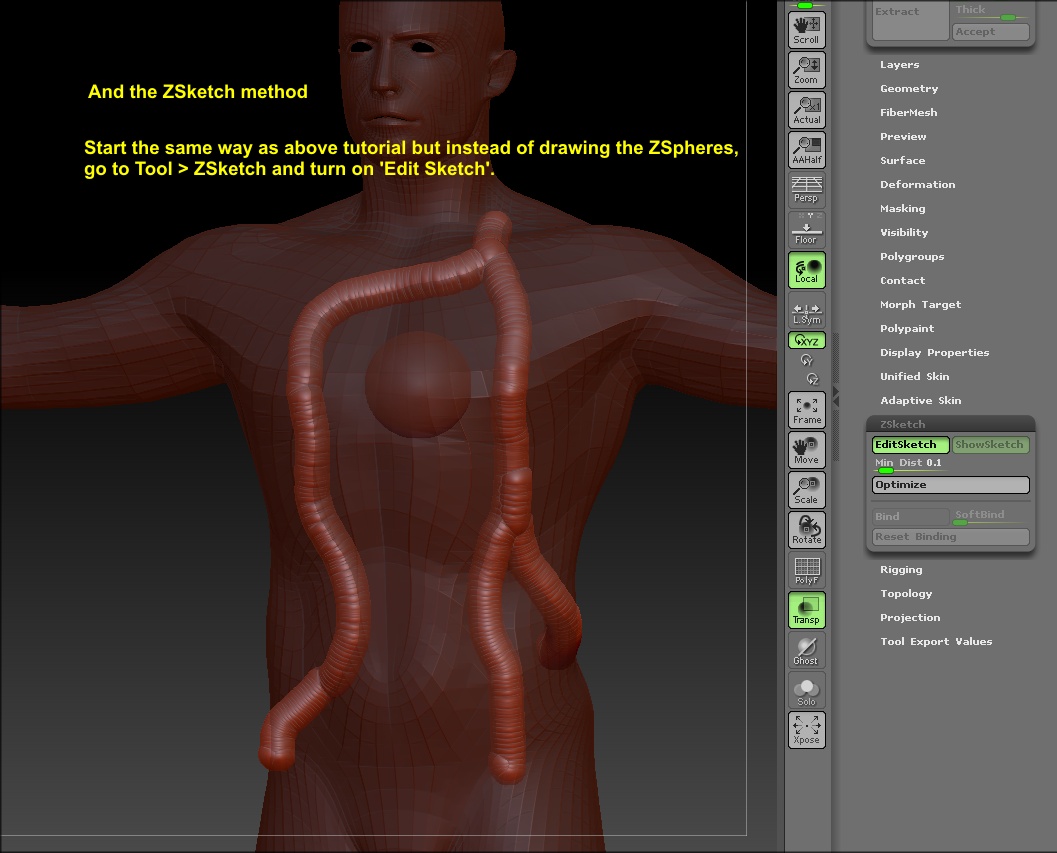This screenshot has height=853, width=1057.
Task: Expand the Polygroups subpalette
Action: 911,256
